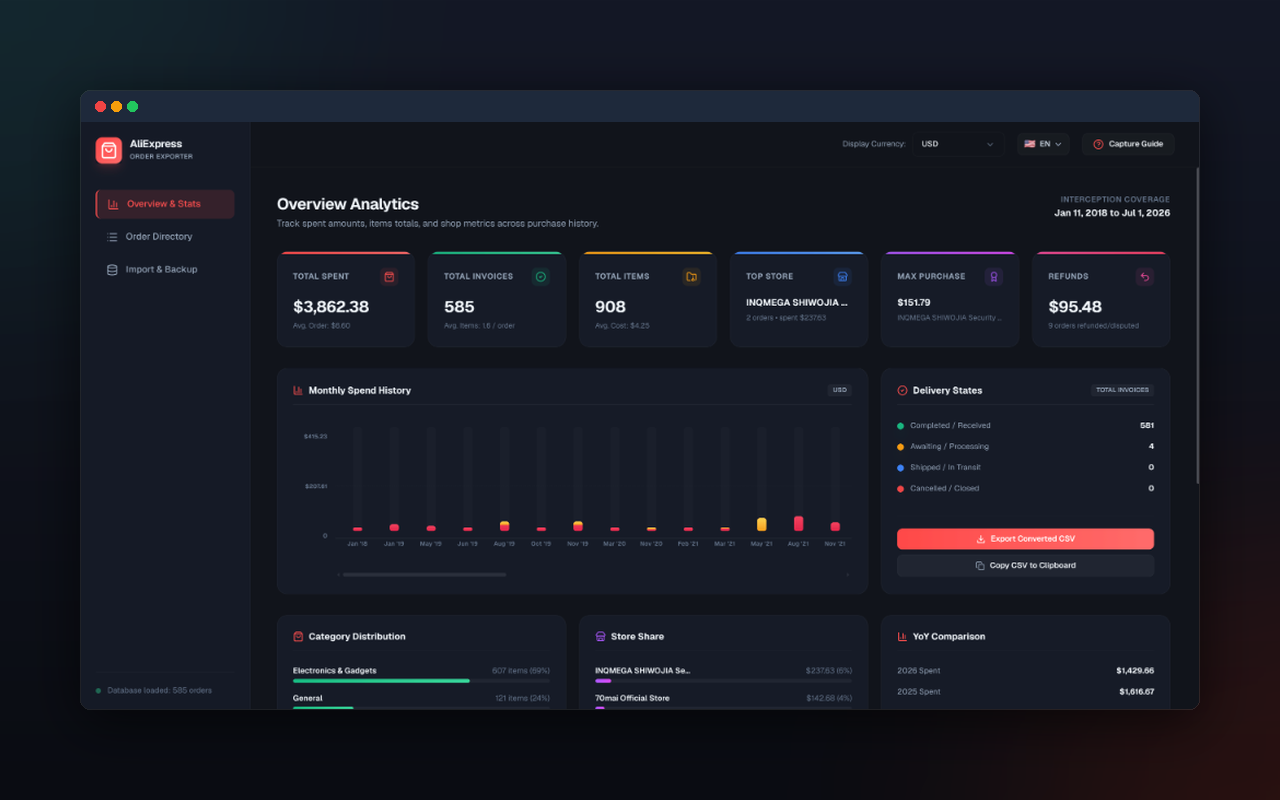Viewport: 1280px width, 800px height.
Task: Click the page vertical scrollbar
Action: tap(1196, 325)
